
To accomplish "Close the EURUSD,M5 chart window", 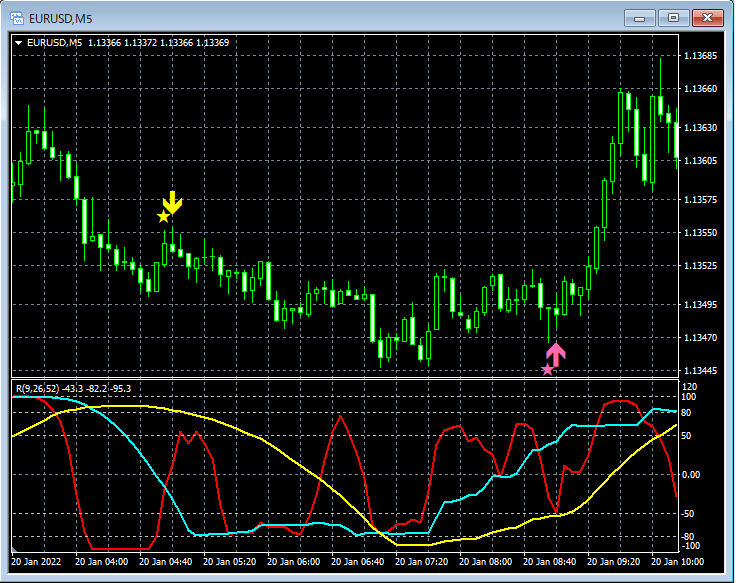I will point(707,18).
